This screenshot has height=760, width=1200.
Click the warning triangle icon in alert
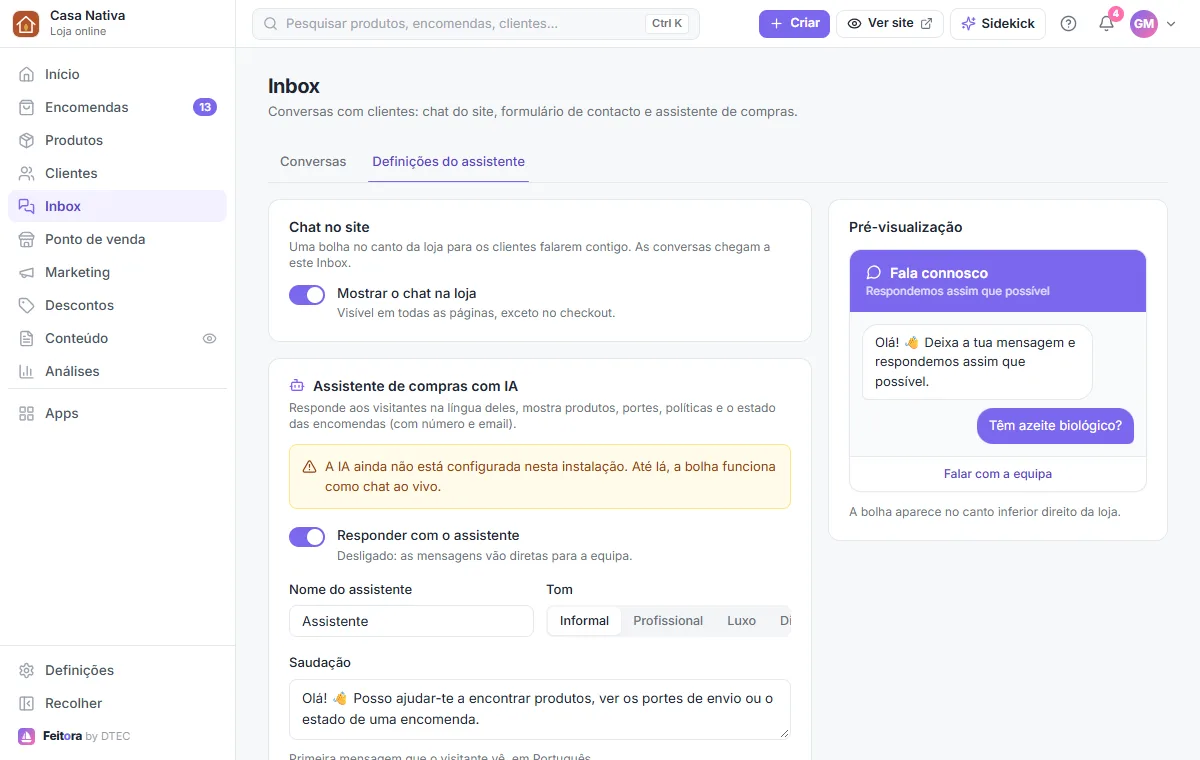309,467
